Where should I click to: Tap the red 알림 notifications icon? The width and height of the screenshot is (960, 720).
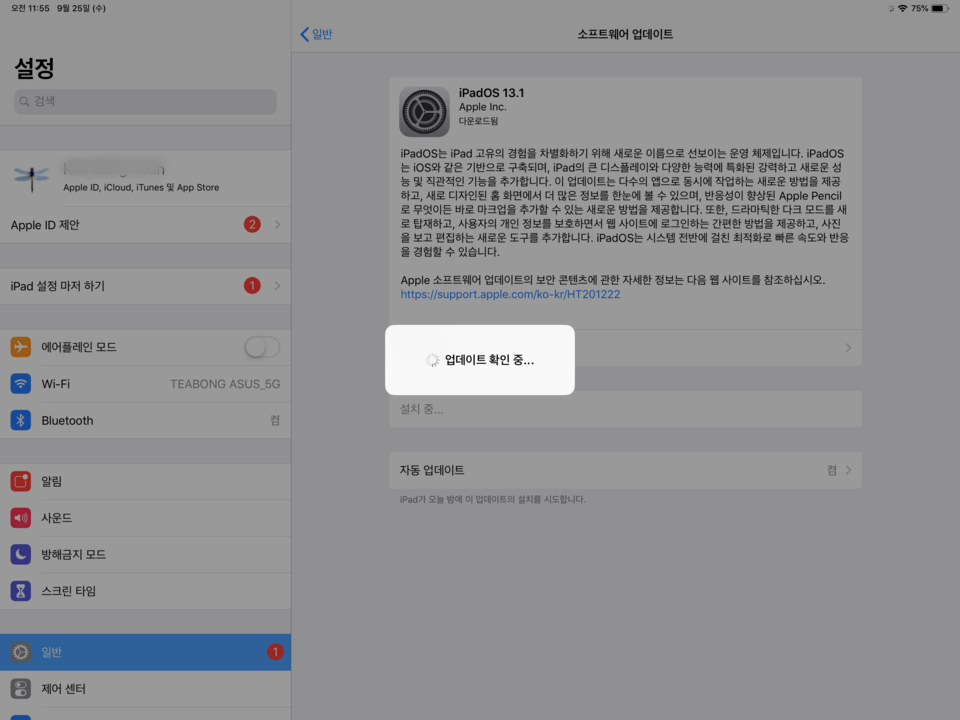tap(20, 481)
